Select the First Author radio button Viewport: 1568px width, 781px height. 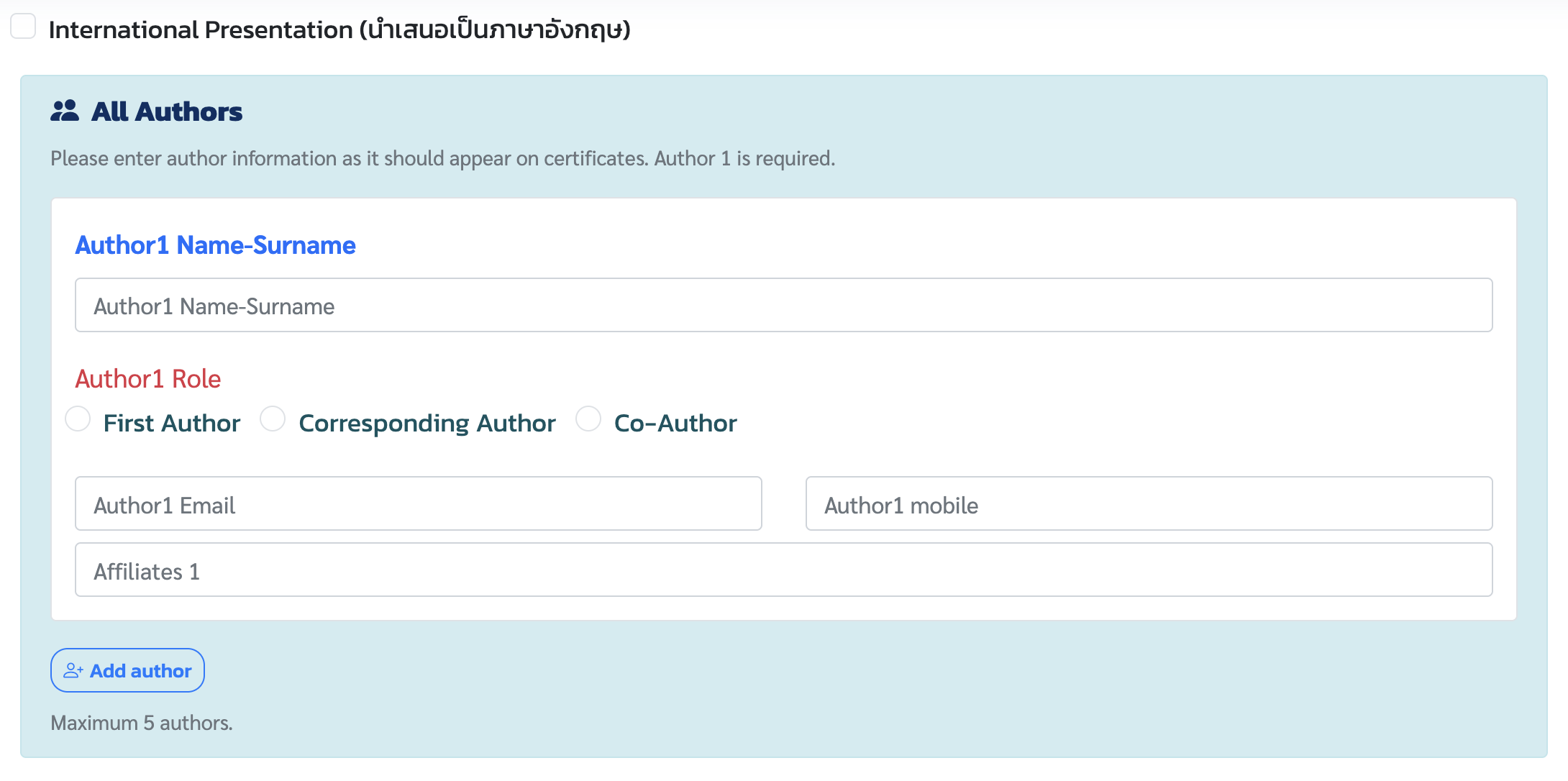(78, 419)
